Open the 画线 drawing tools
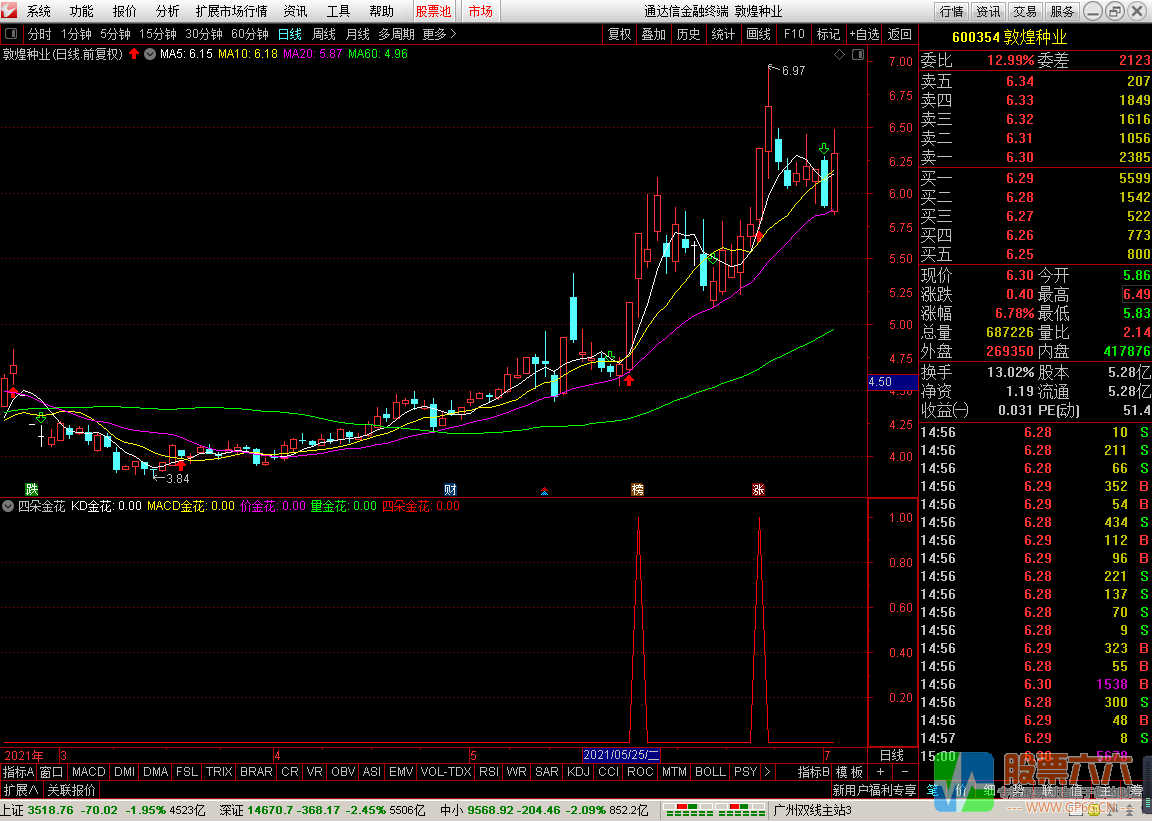Screen dimensions: 1152x822 point(758,34)
